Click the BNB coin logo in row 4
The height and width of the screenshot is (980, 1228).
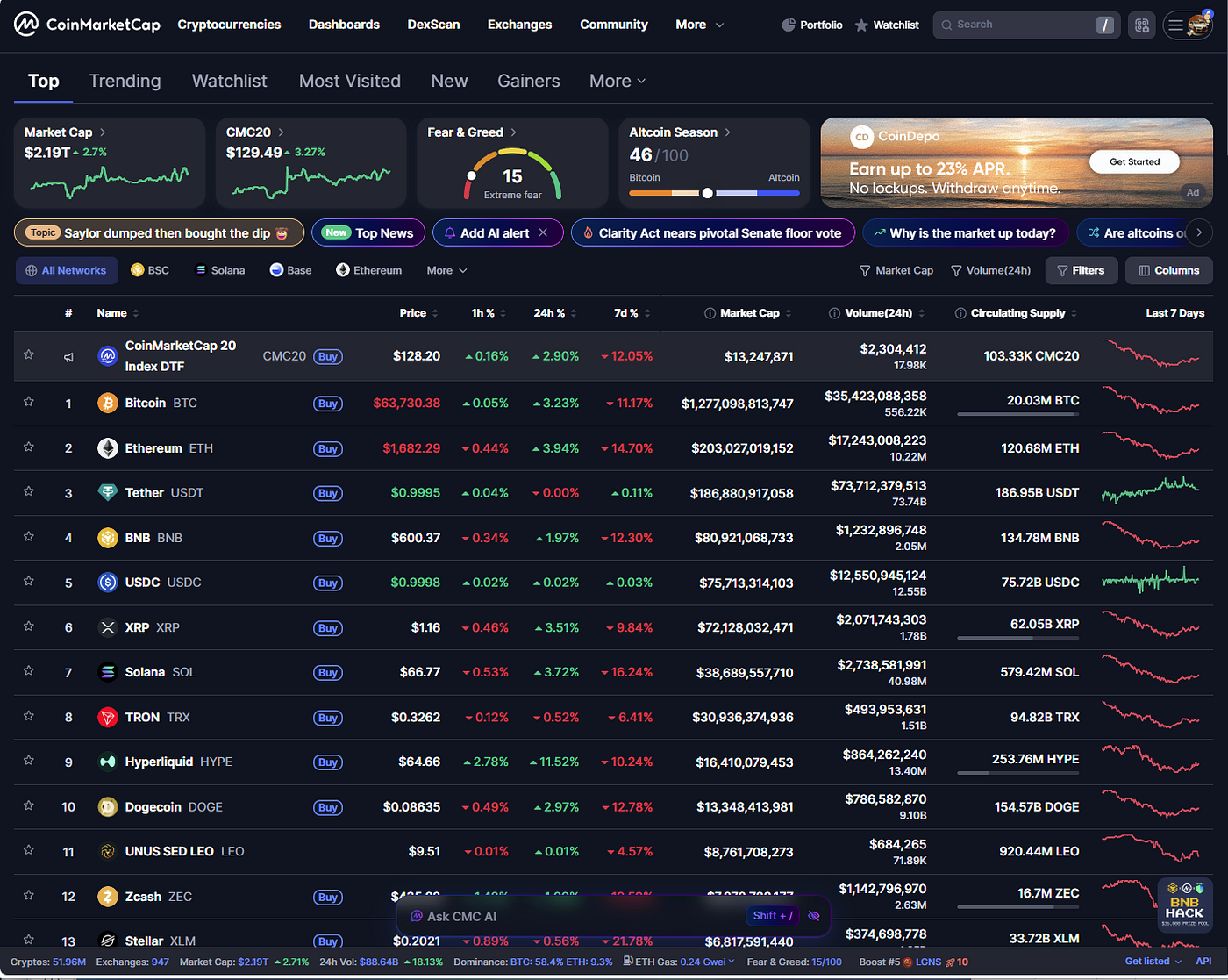(x=108, y=538)
